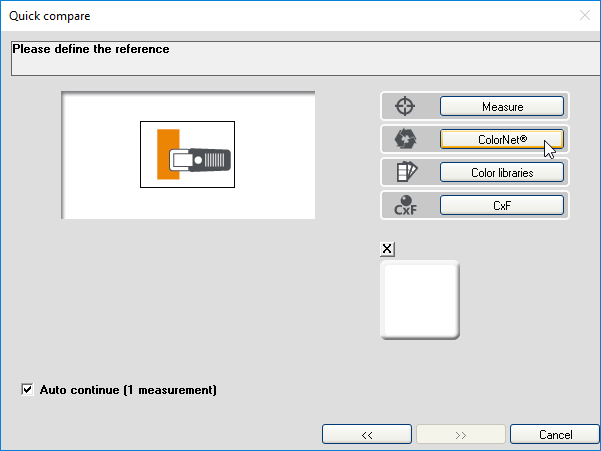Go back with the << button
The height and width of the screenshot is (451, 601).
tap(367, 434)
